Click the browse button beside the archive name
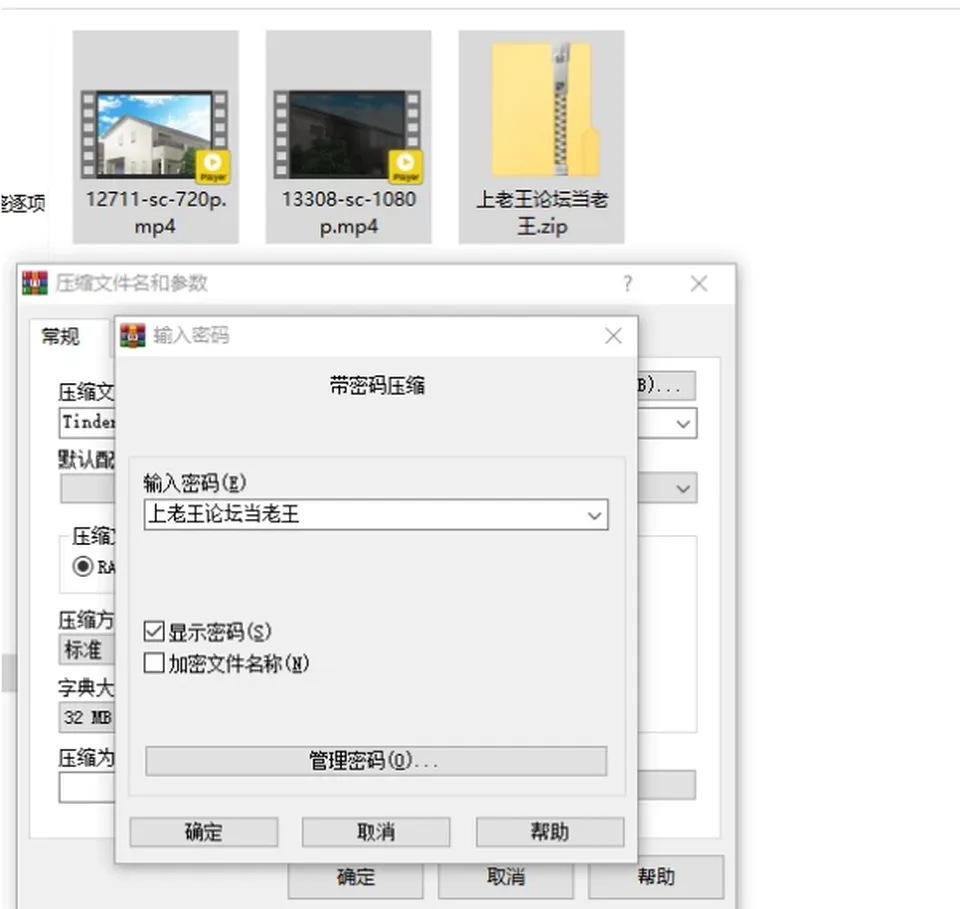 [666, 386]
